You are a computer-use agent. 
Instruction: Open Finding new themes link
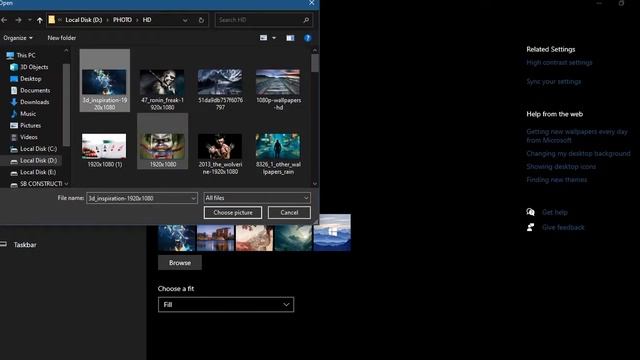click(x=556, y=180)
